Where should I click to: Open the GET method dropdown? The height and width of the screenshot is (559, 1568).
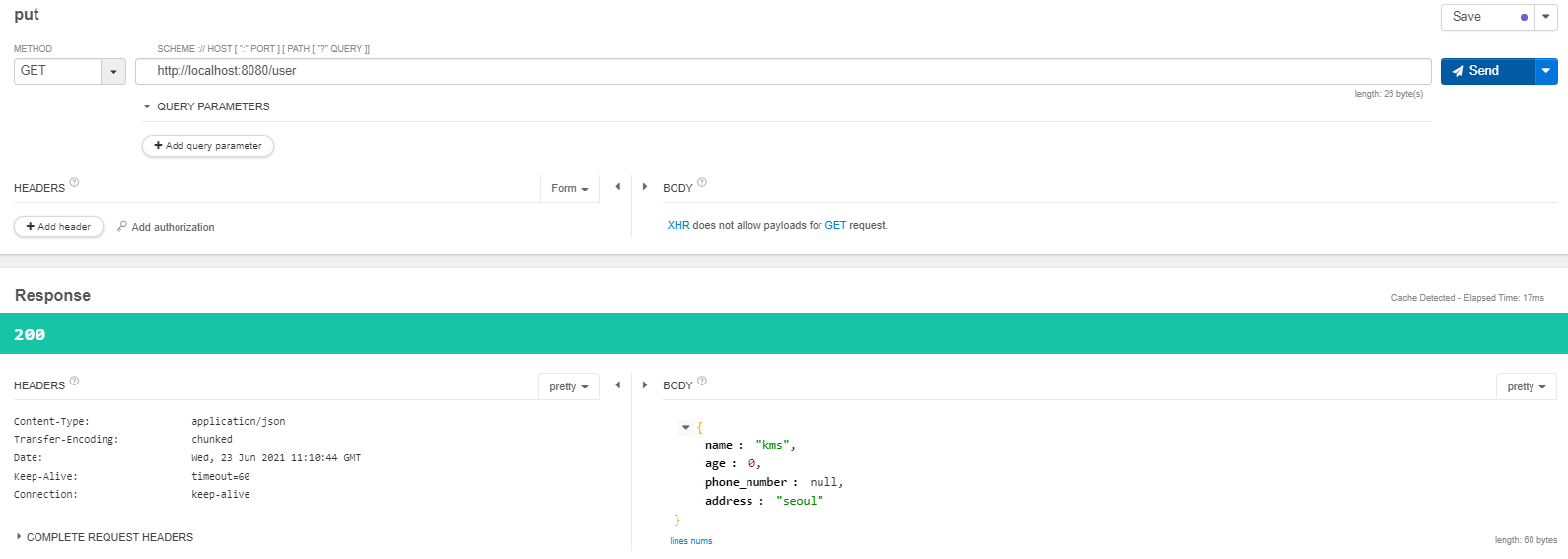coord(113,72)
